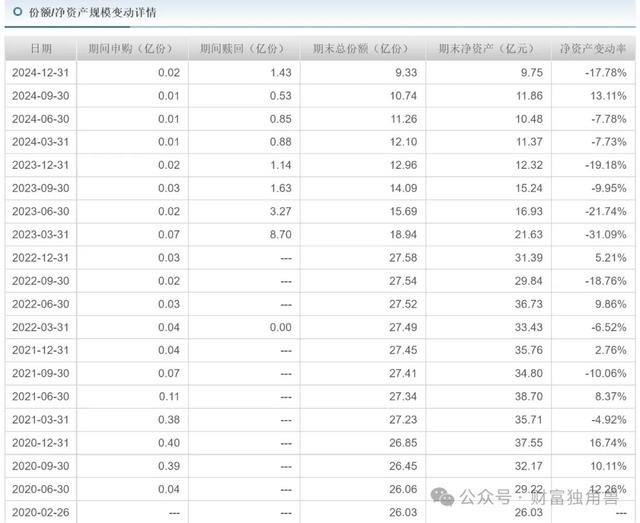Click total shares value 18.94
This screenshot has height=523, width=640.
pyautogui.click(x=403, y=235)
